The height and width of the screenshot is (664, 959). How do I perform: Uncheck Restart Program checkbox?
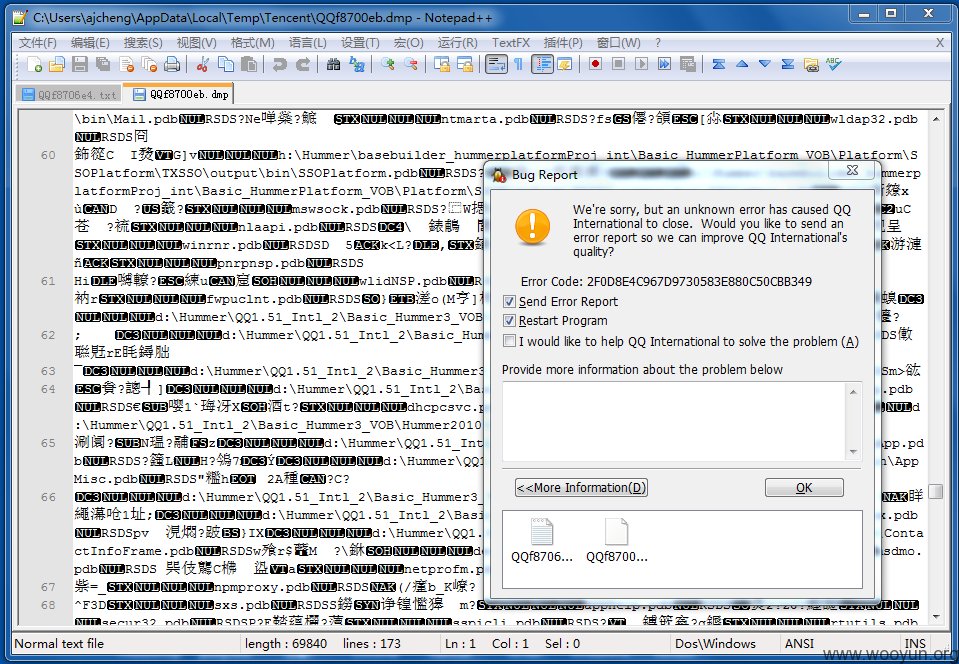click(x=509, y=320)
